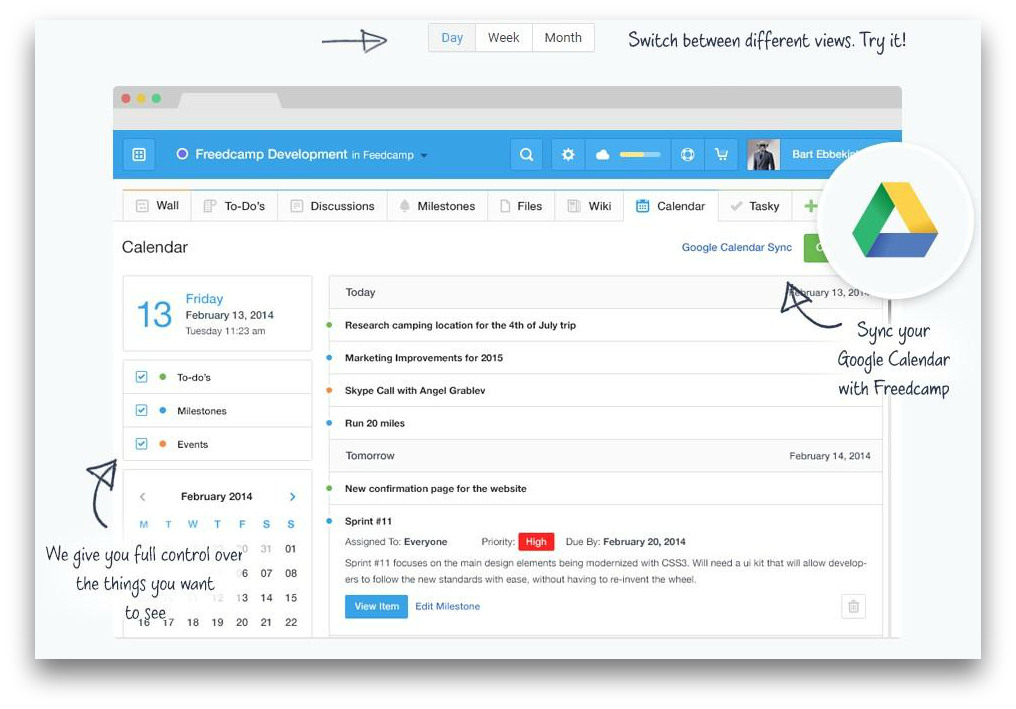The image size is (1016, 709).
Task: Go to previous month in mini calendar
Action: click(142, 497)
